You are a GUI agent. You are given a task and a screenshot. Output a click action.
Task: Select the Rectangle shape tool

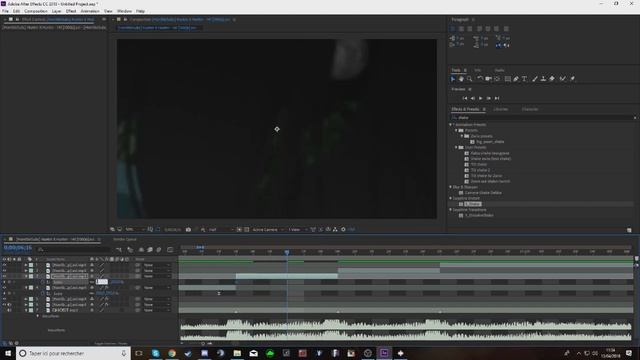[x=507, y=79]
